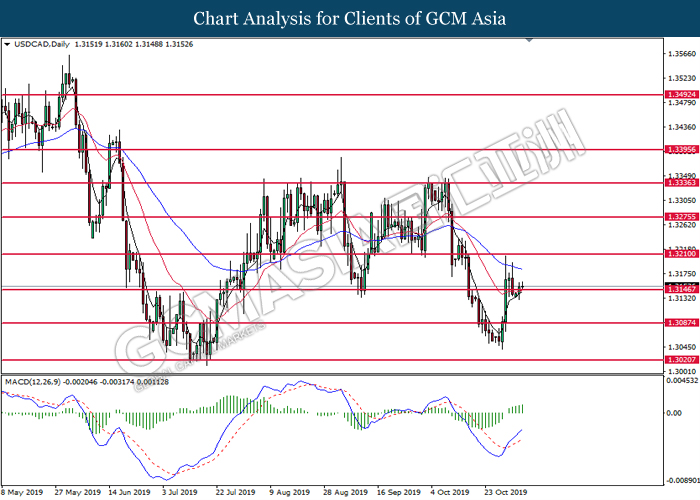Screen dimensions: 700x500
Task: Click the USDCAD.Daily symbol label
Action: tap(38, 45)
